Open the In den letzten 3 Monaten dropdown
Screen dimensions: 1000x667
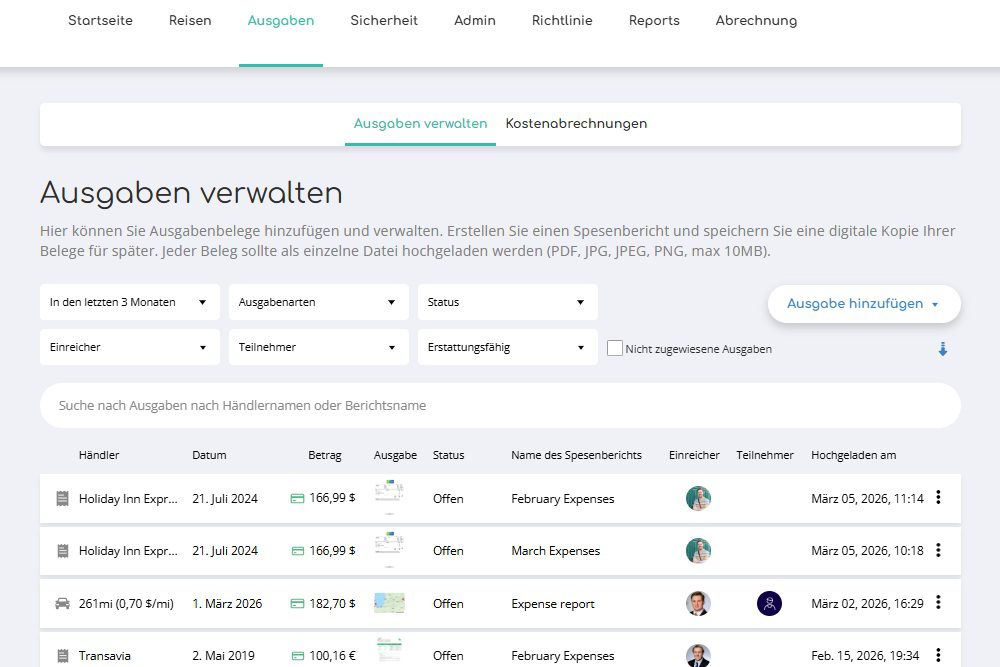point(129,302)
